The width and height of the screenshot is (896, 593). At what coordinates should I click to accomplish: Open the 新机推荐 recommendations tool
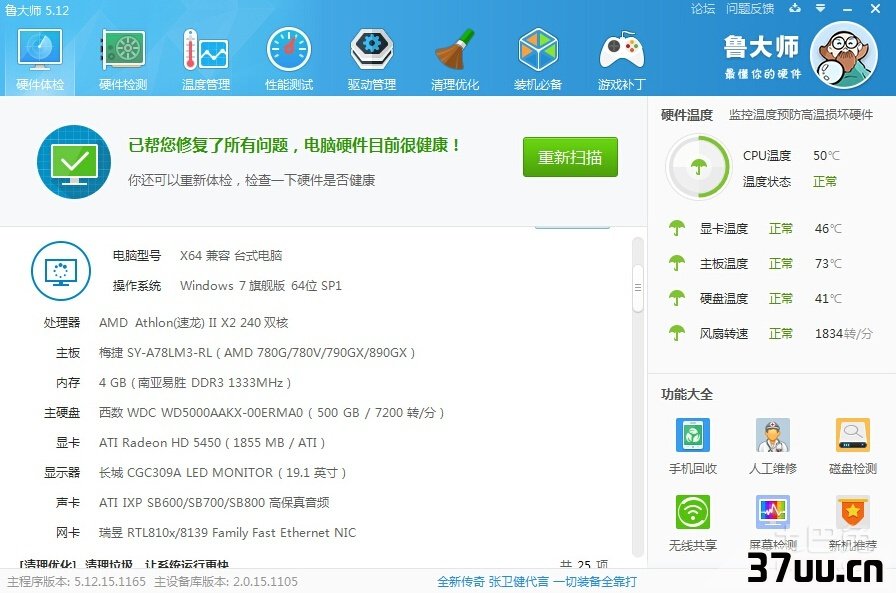point(853,523)
